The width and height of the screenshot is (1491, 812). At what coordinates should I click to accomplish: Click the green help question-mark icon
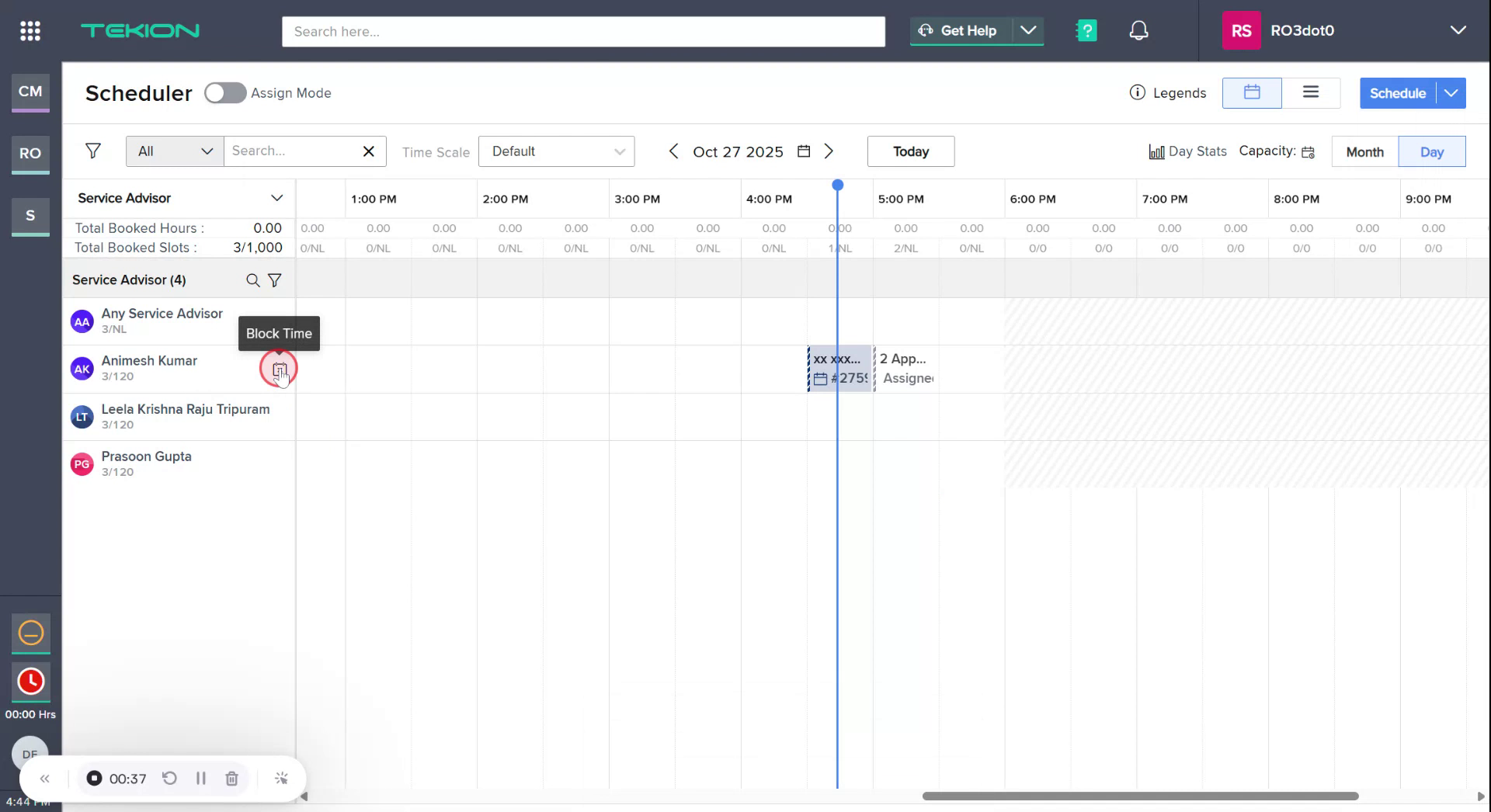click(1086, 30)
